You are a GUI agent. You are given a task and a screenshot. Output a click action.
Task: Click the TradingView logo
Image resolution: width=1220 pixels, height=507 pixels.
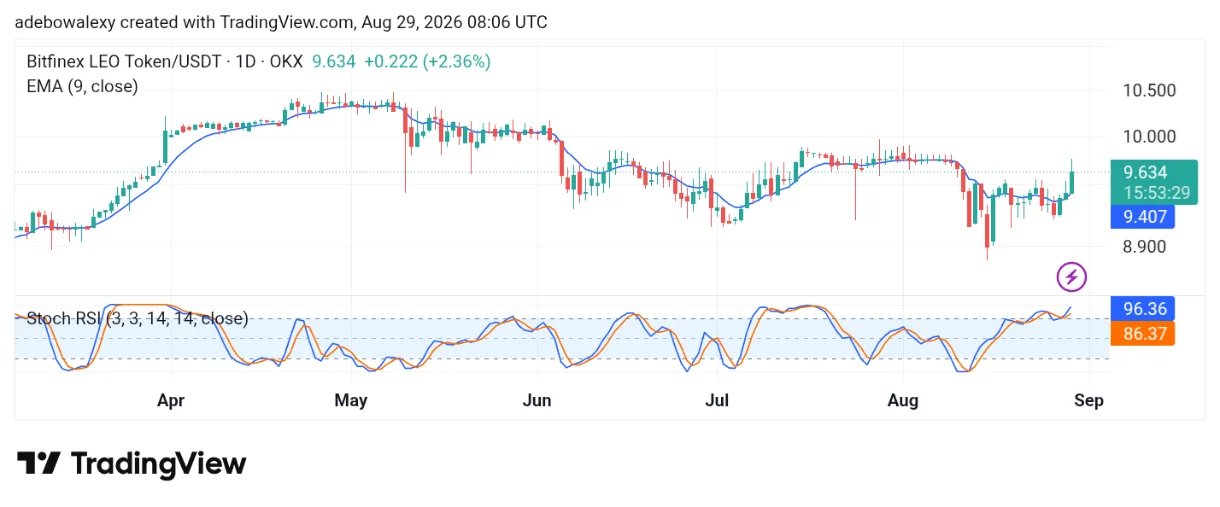coord(131,464)
